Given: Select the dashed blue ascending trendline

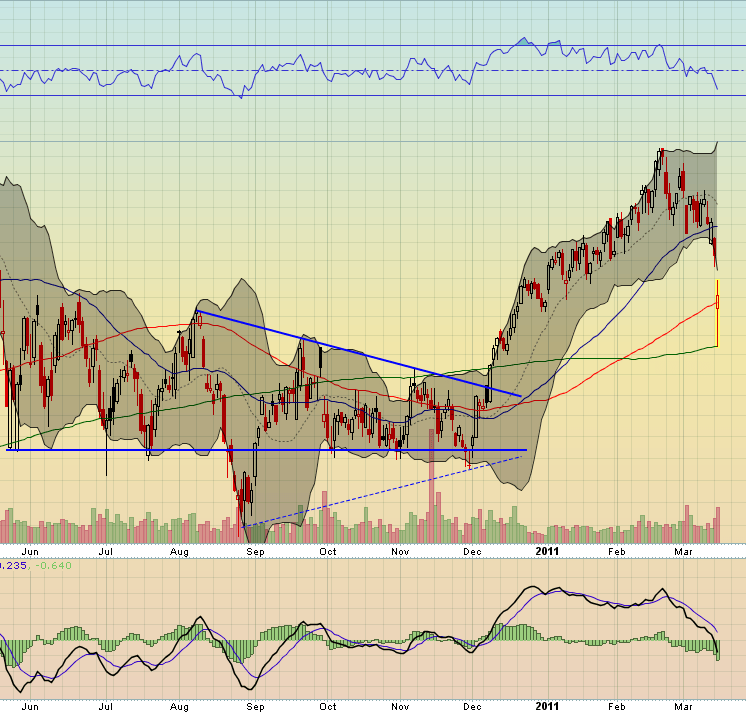Looking at the screenshot, I should click(x=383, y=491).
